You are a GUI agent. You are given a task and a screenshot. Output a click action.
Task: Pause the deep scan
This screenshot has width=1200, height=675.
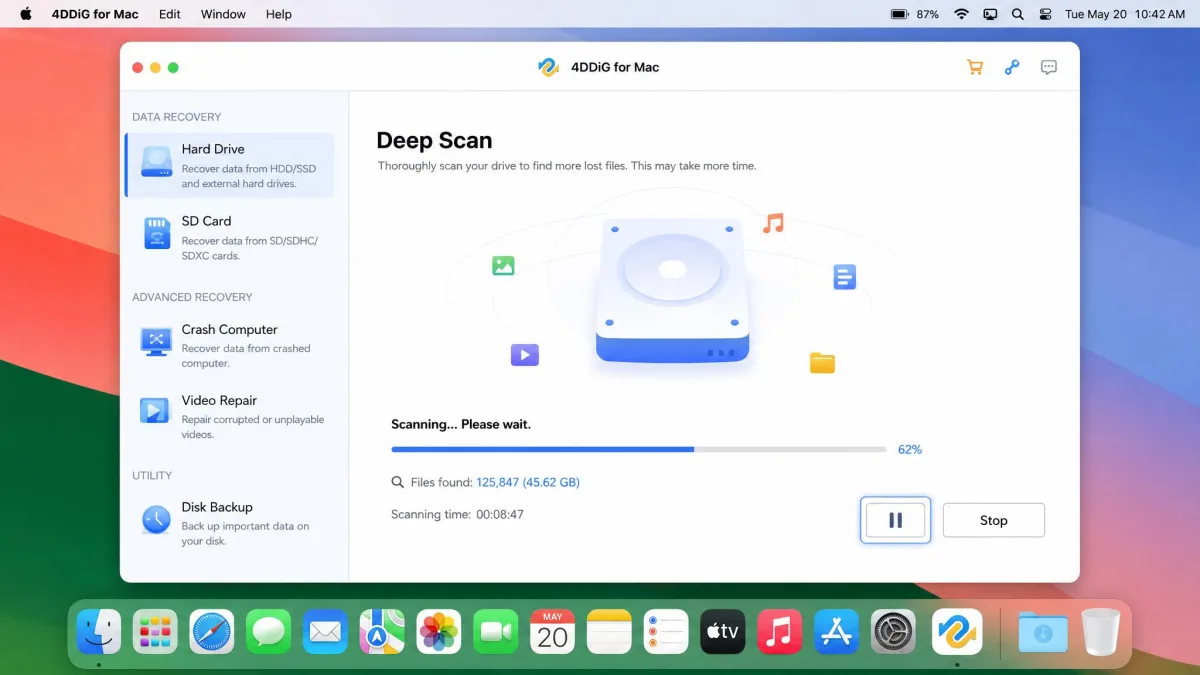(x=895, y=520)
